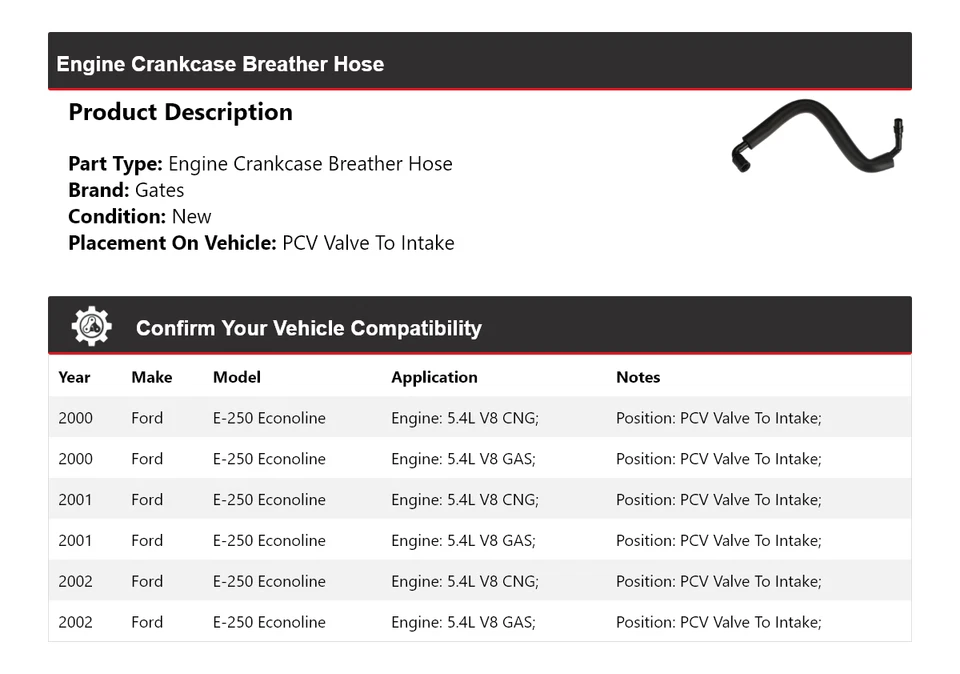Select the 2001 row's 5.4L V8 CNG engine cell
This screenshot has height=674, width=960.
(x=464, y=500)
